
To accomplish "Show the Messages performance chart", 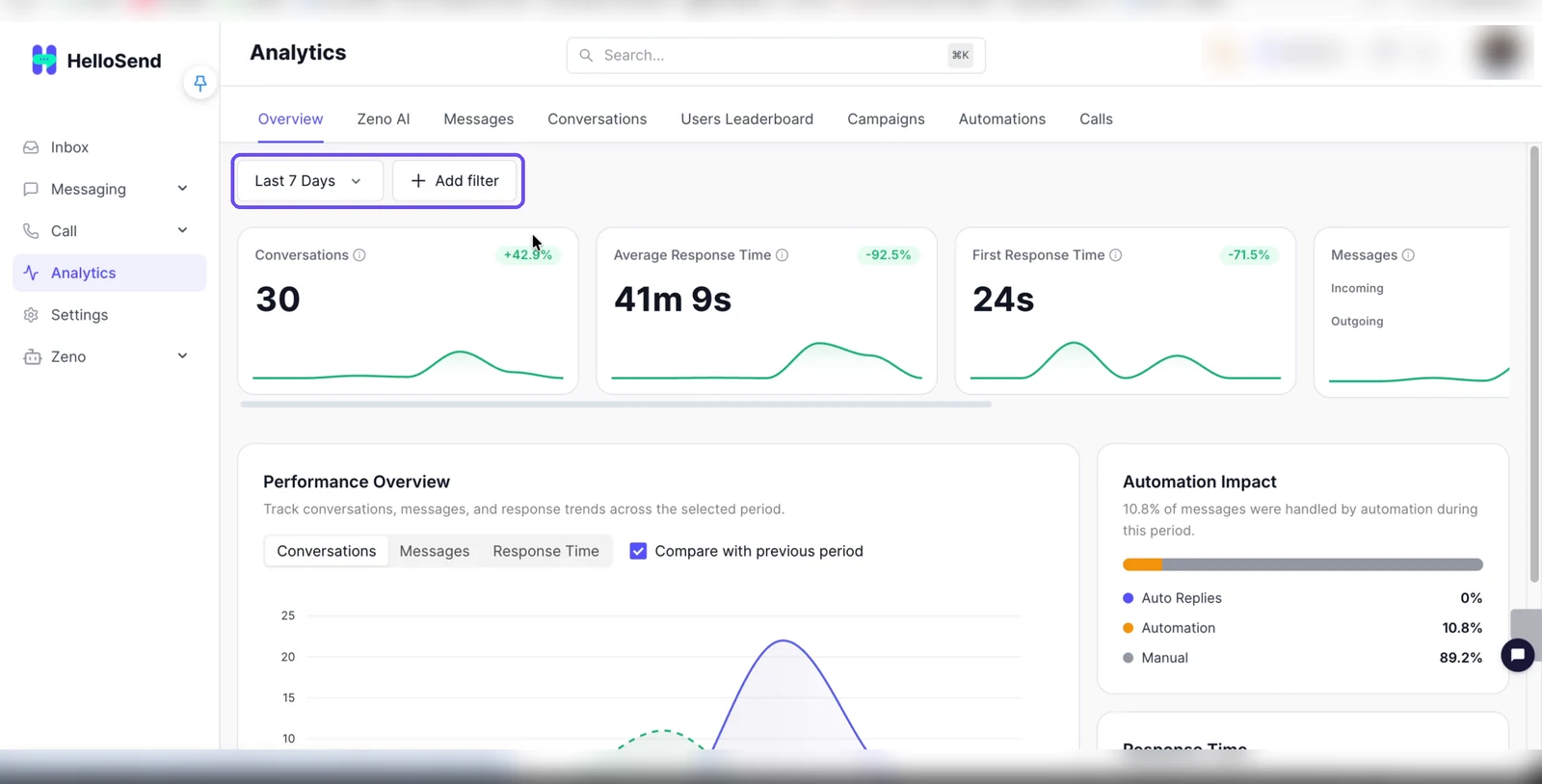I will coord(435,551).
